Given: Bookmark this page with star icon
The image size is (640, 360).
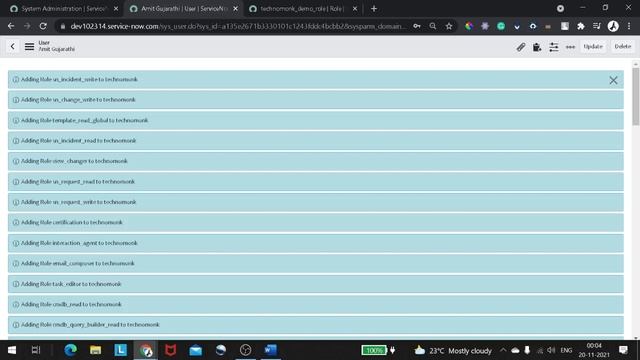Looking at the screenshot, I should pyautogui.click(x=449, y=26).
